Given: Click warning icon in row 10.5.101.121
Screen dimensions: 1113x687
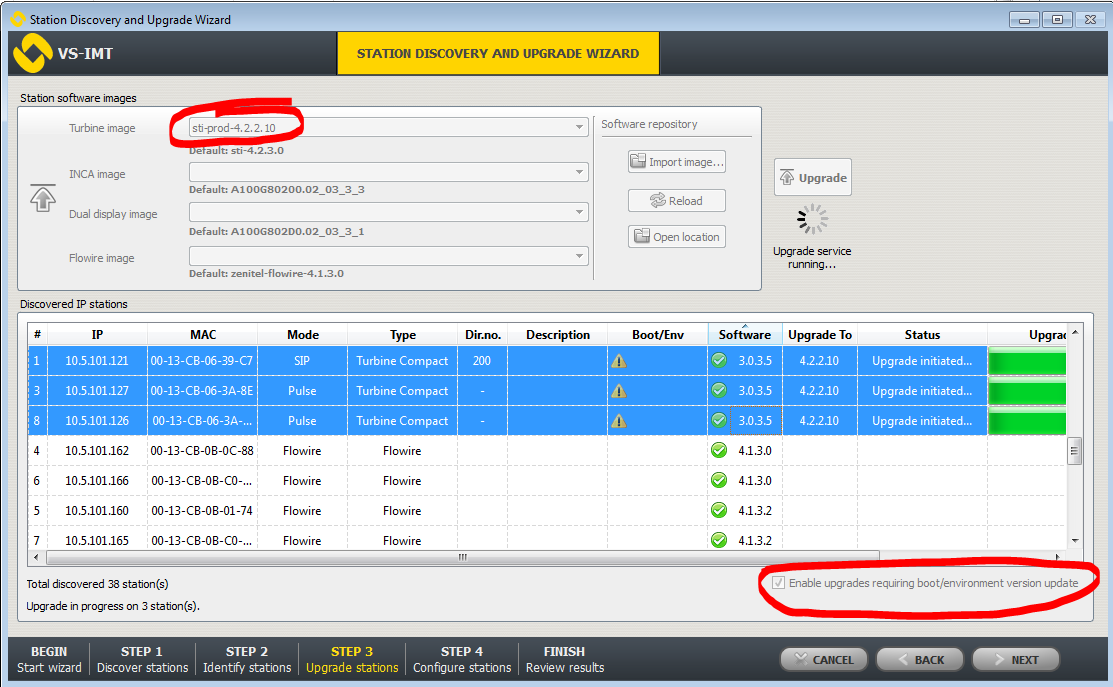Looking at the screenshot, I should 619,361.
